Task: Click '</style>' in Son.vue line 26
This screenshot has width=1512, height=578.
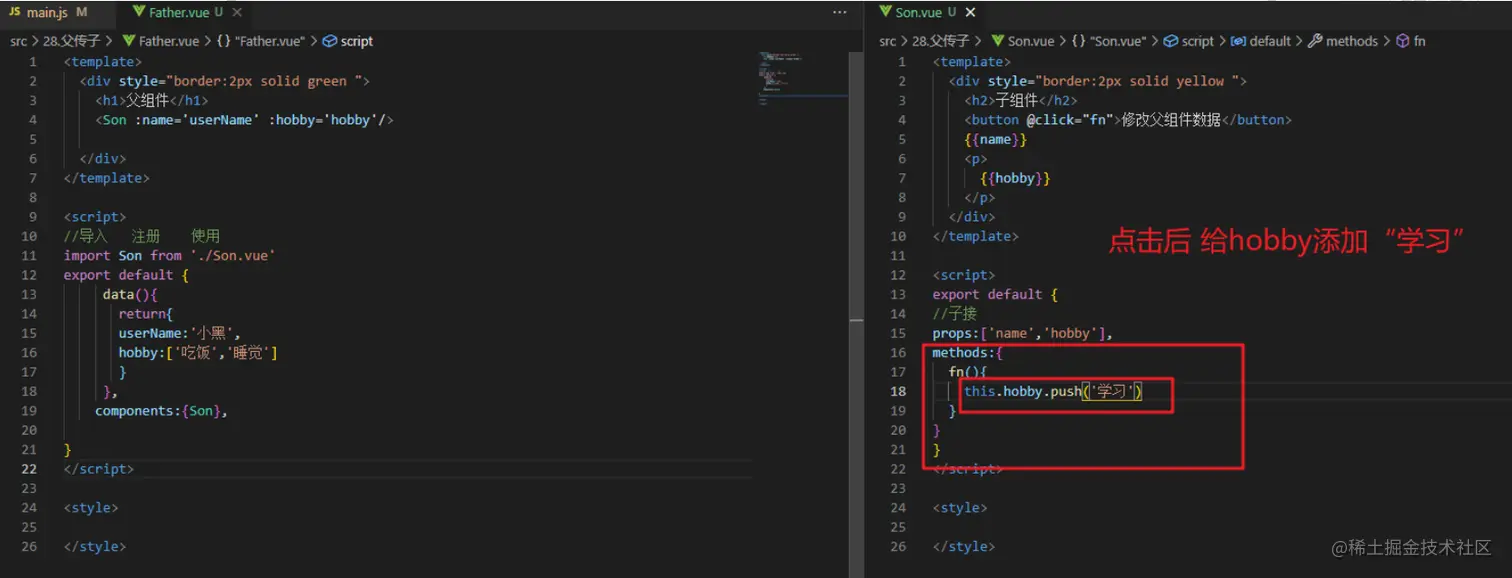Action: (x=964, y=546)
